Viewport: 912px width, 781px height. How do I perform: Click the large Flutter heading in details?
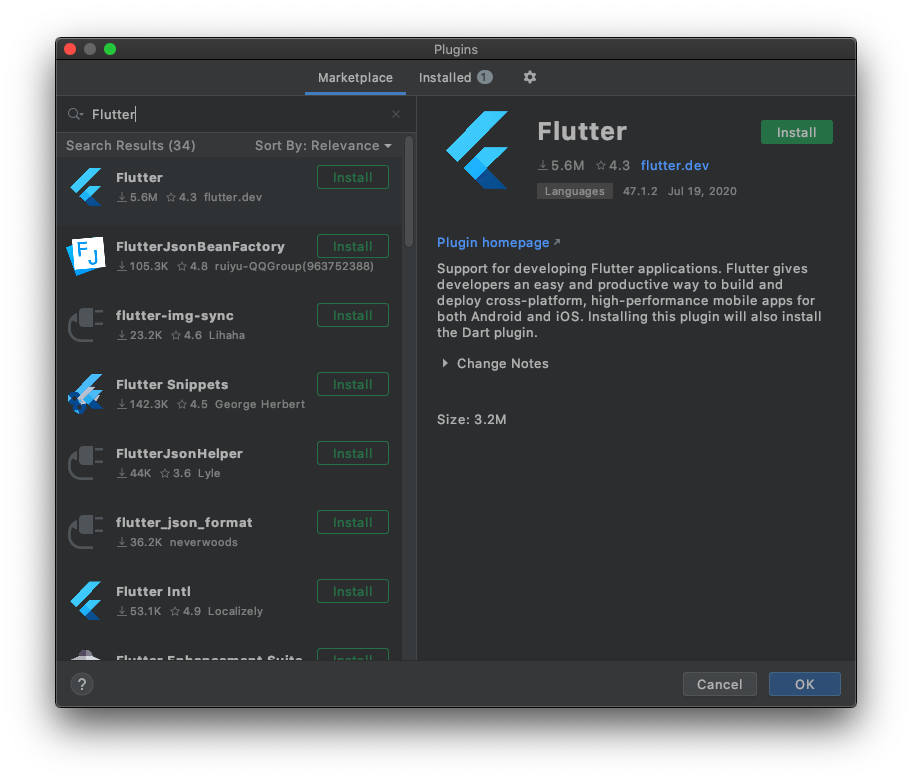582,131
